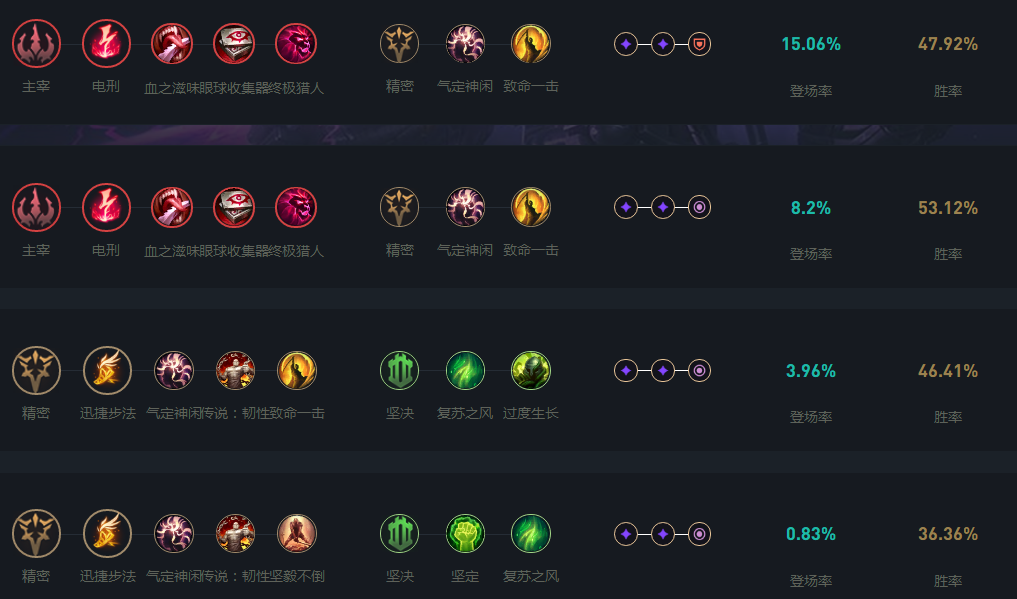Click the third stat shard in the 3.96% row
This screenshot has width=1017, height=599.
pyautogui.click(x=700, y=371)
